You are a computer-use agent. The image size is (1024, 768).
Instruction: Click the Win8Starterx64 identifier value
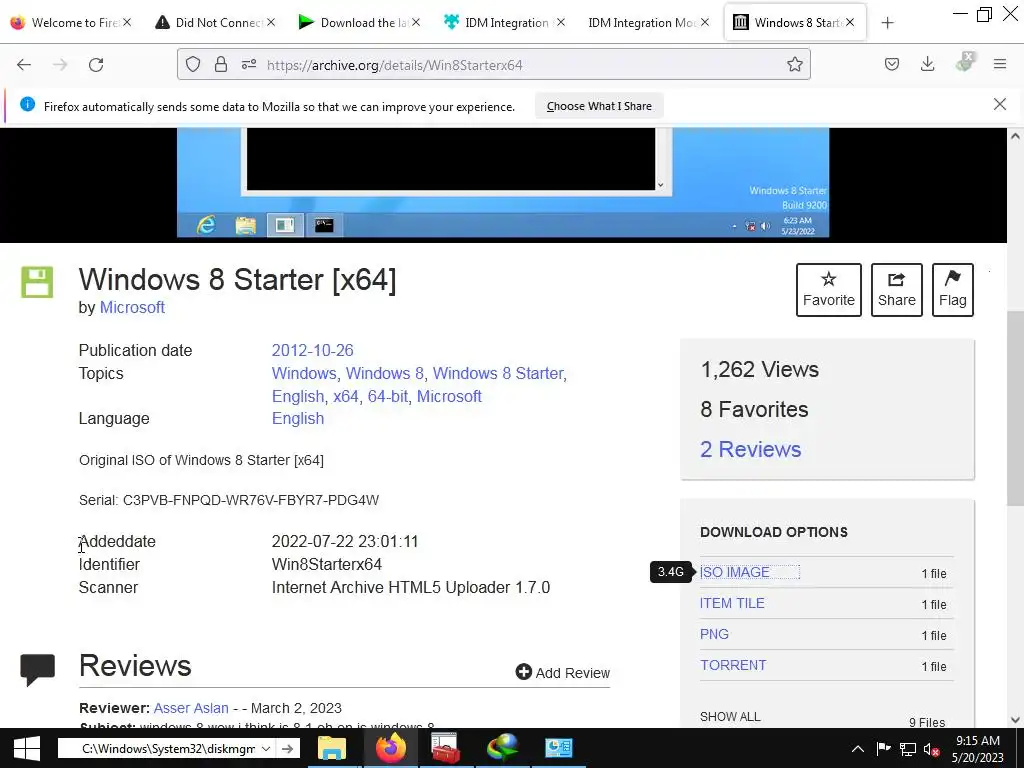click(x=327, y=564)
